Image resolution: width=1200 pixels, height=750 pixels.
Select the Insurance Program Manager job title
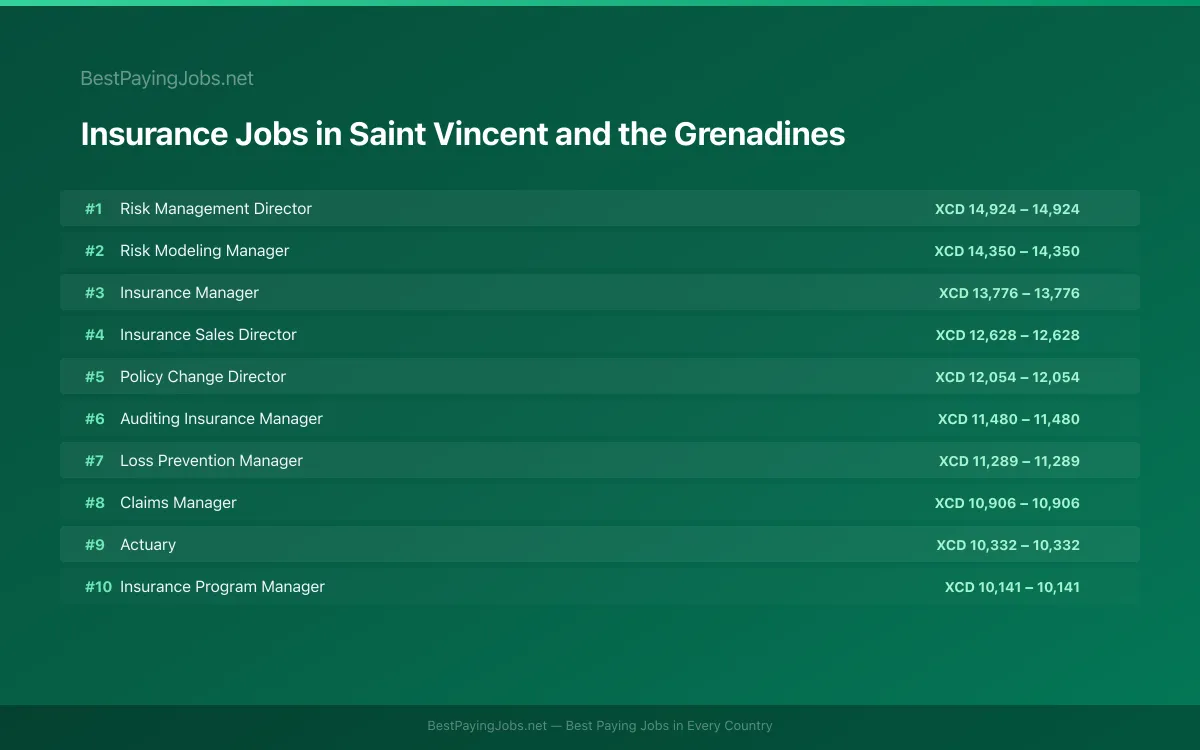click(x=222, y=587)
